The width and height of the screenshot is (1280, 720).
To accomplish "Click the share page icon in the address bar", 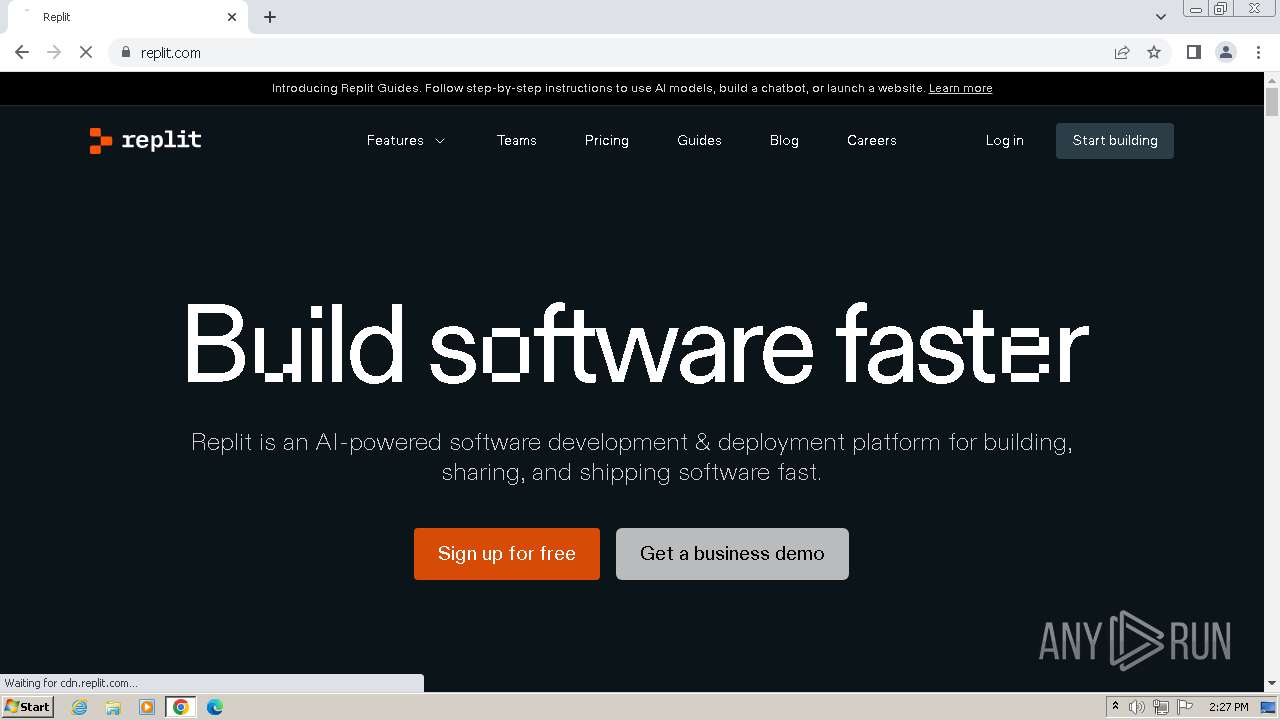I will click(x=1122, y=52).
